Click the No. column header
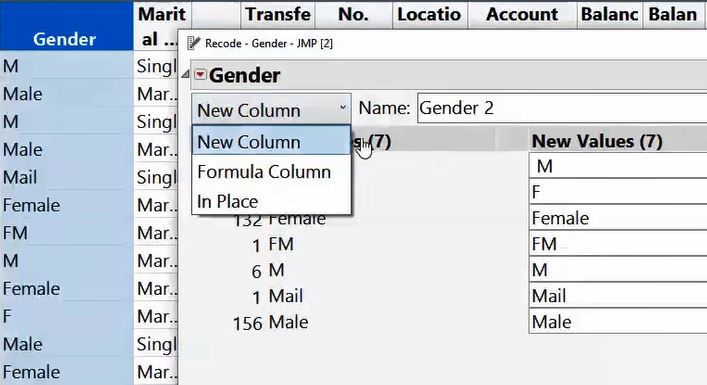 pyautogui.click(x=353, y=14)
